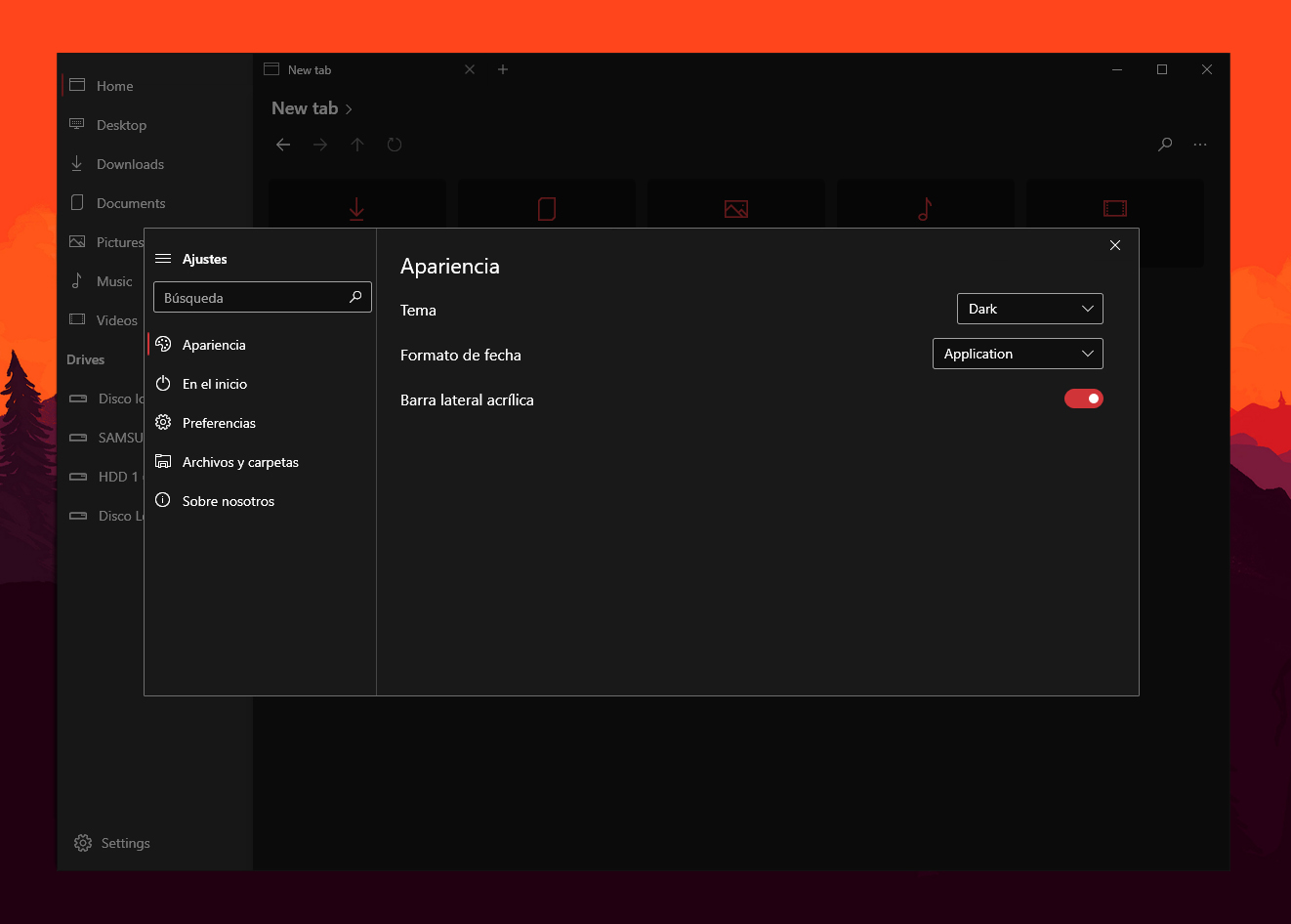
Task: Click the refresh icon in the toolbar
Action: (x=395, y=144)
